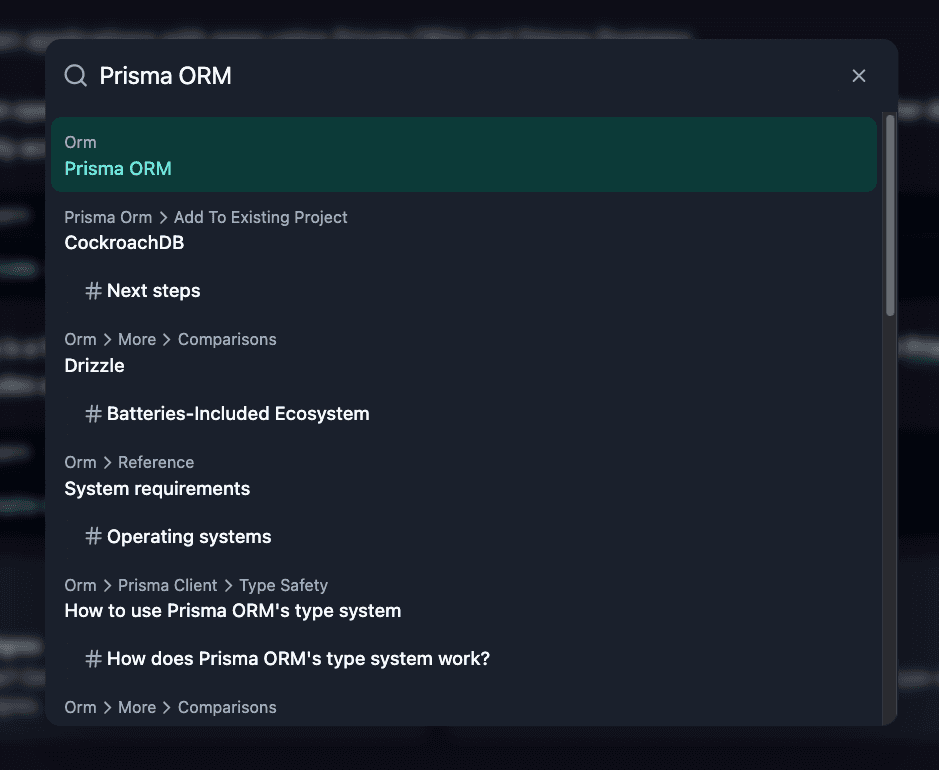The image size is (939, 770).
Task: Jump to the Next steps section
Action: point(155,290)
